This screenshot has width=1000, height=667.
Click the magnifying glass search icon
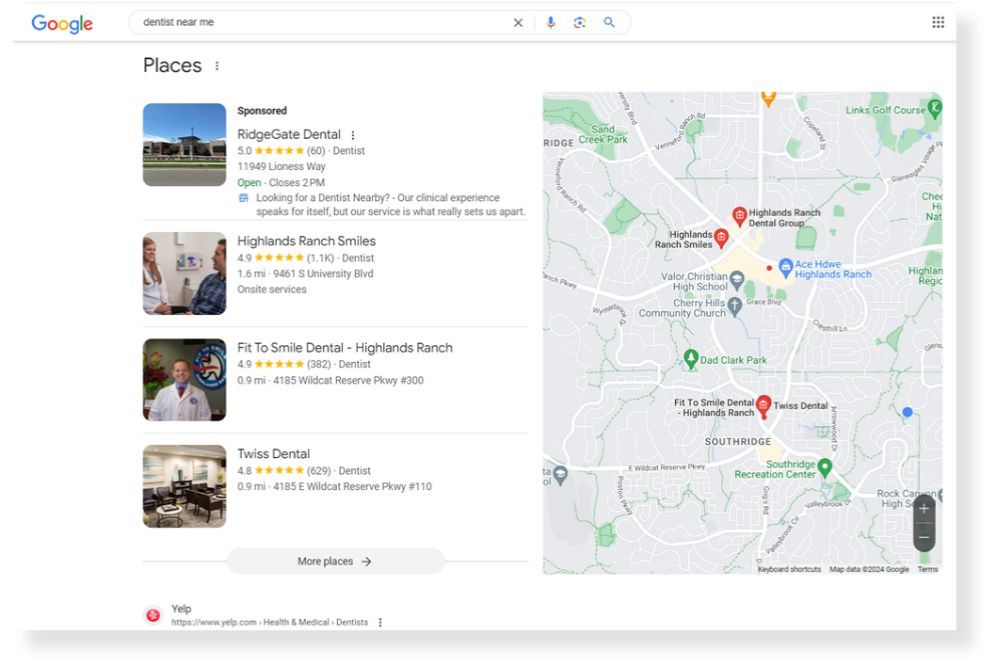609,22
